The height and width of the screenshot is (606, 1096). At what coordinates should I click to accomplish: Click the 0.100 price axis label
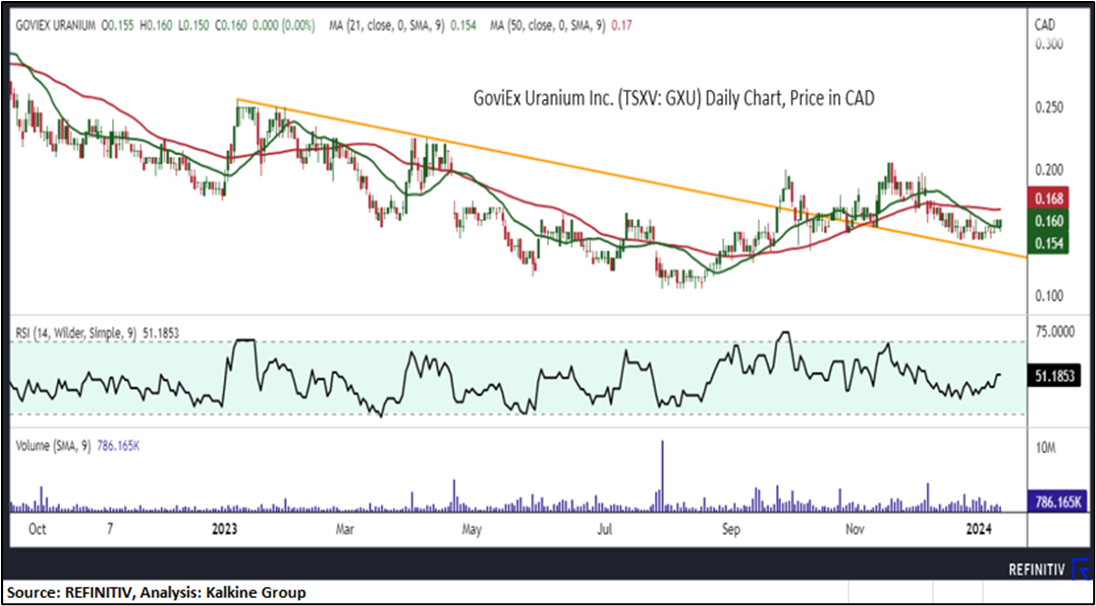[1048, 296]
